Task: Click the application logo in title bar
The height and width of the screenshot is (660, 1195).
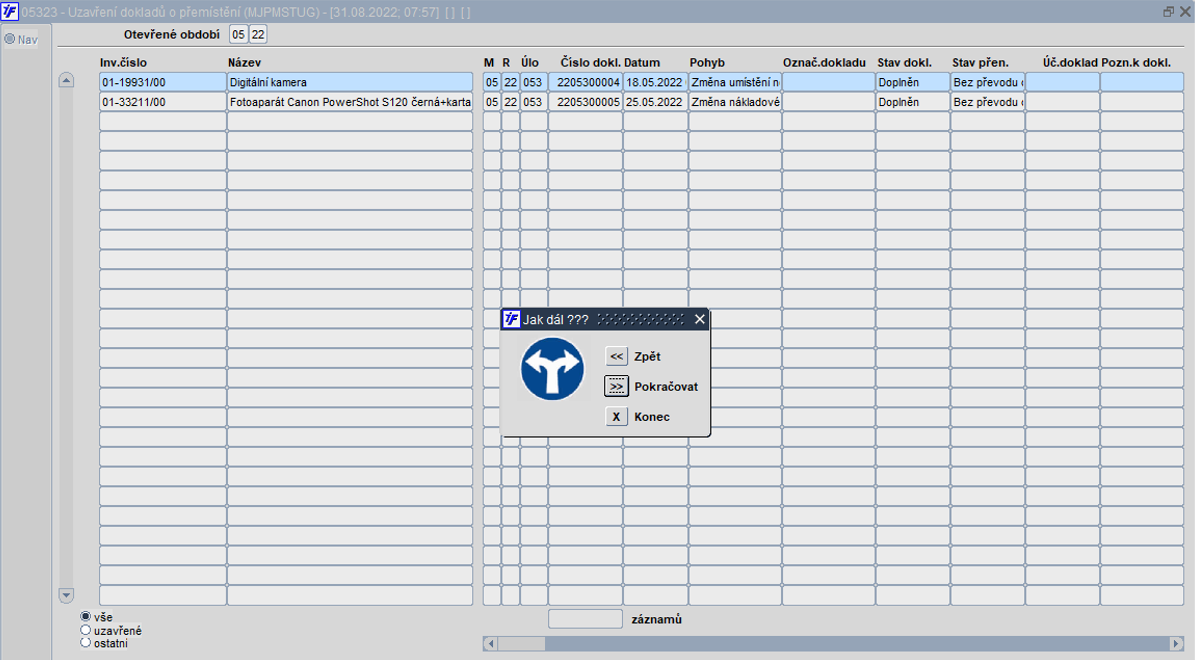Action: [10, 11]
